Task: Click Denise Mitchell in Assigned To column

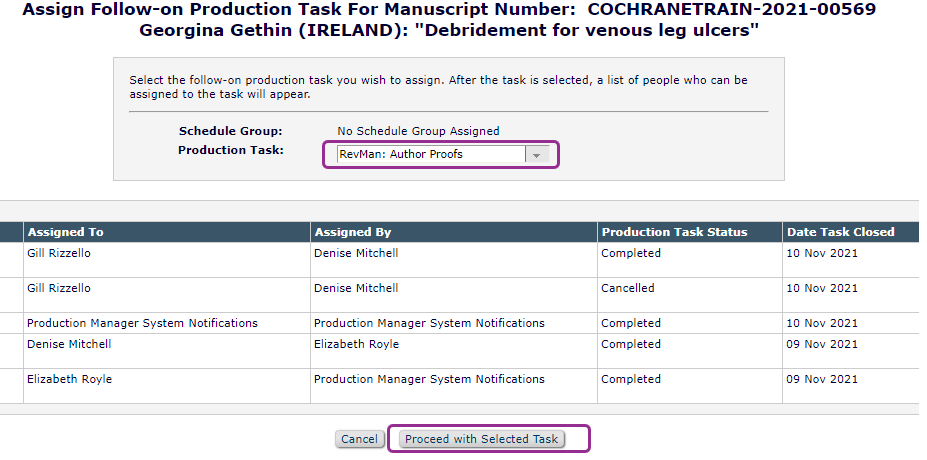Action: [x=69, y=344]
